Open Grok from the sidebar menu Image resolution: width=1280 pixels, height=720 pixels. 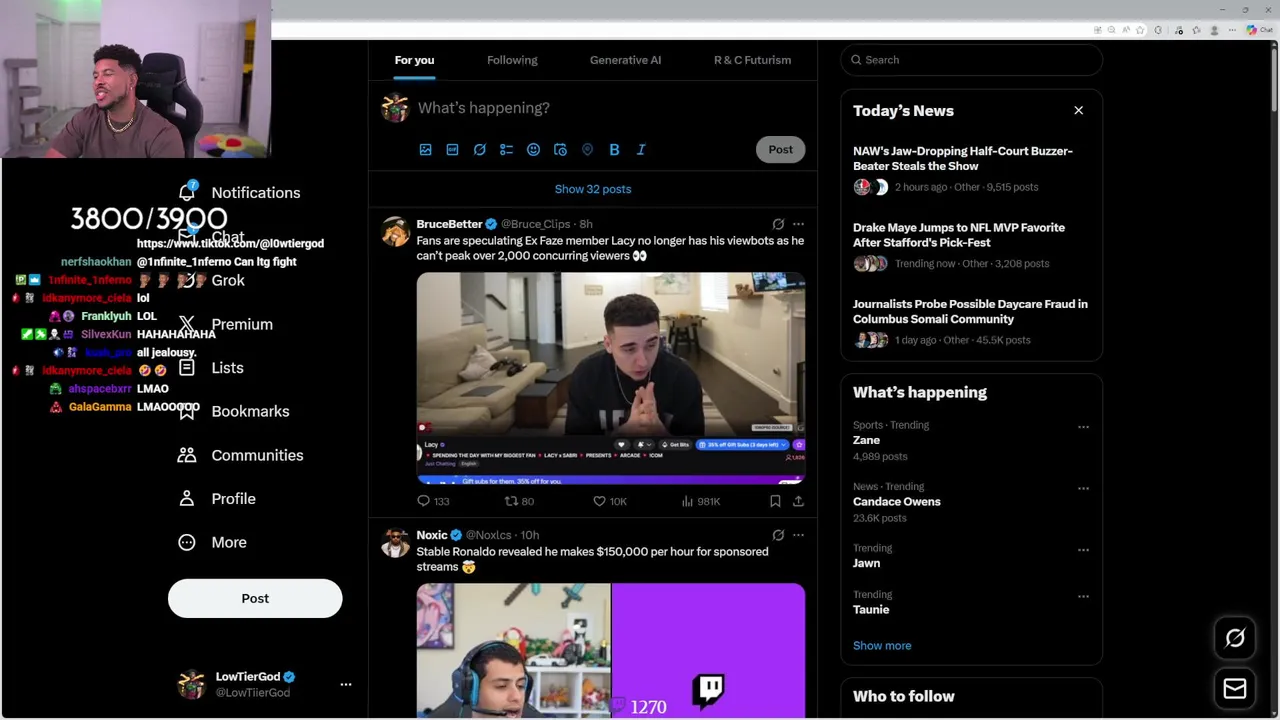(x=211, y=281)
